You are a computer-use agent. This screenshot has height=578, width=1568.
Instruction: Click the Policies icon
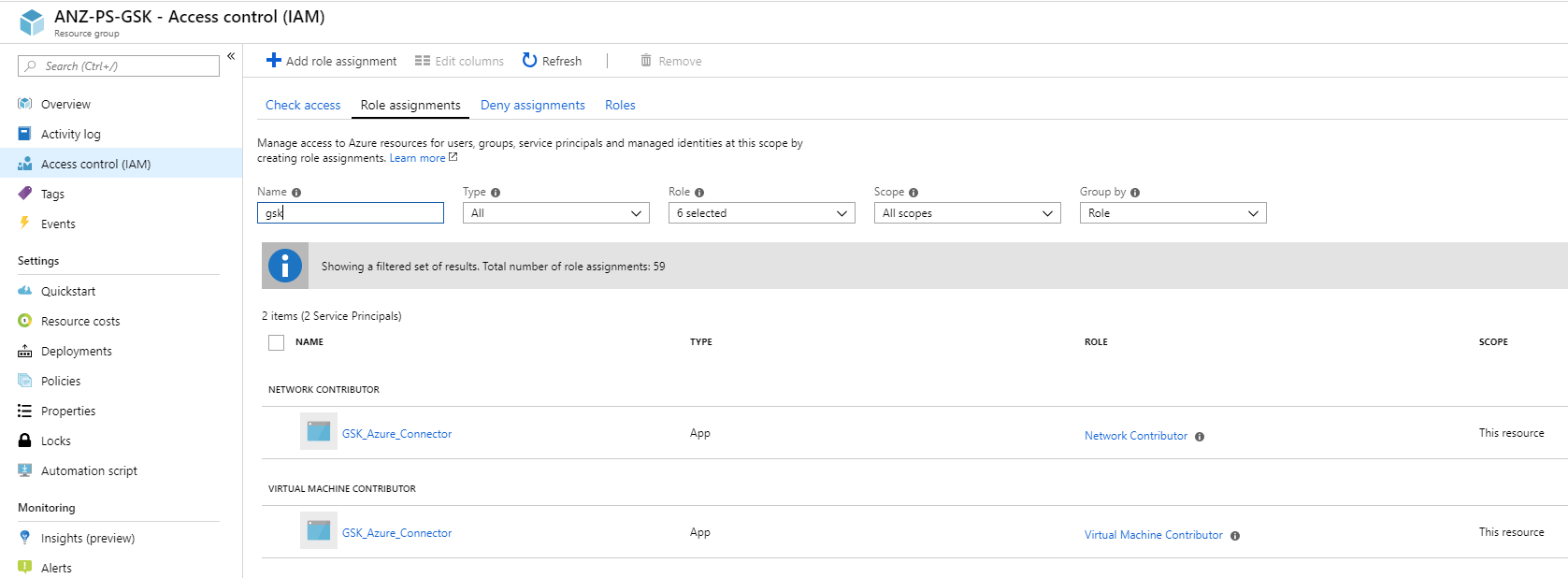(25, 381)
